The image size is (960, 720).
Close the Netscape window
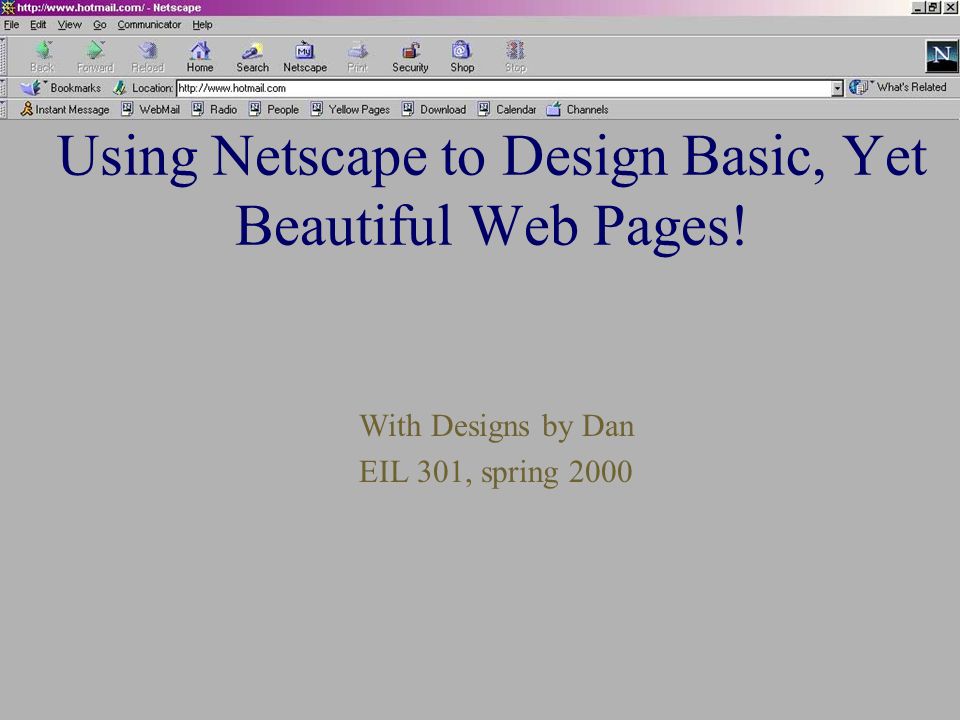coord(950,8)
